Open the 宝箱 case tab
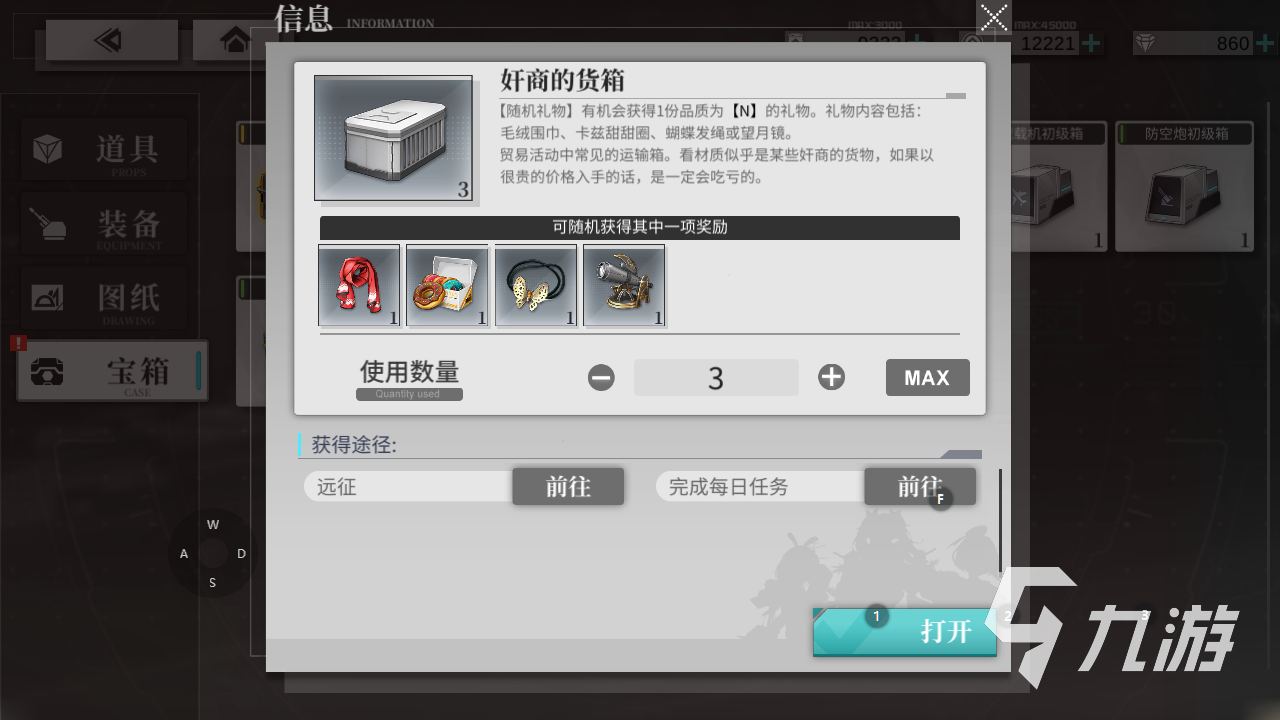The height and width of the screenshot is (720, 1280). point(112,371)
